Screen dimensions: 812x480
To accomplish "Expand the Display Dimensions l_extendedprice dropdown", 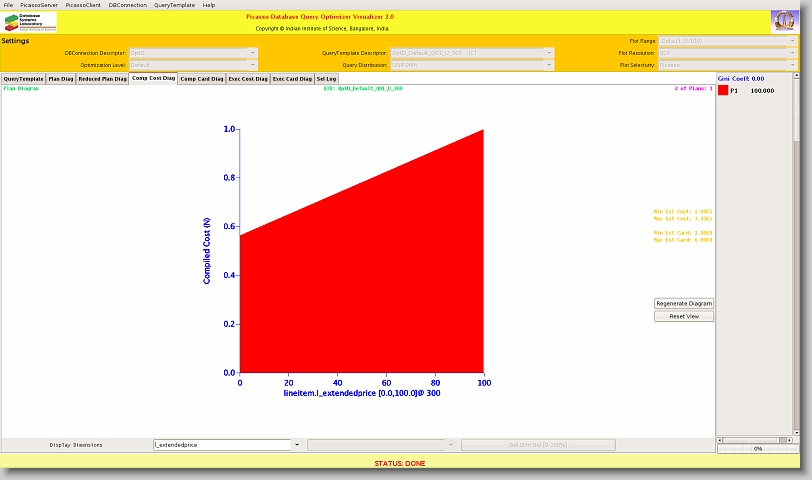I will (x=297, y=444).
